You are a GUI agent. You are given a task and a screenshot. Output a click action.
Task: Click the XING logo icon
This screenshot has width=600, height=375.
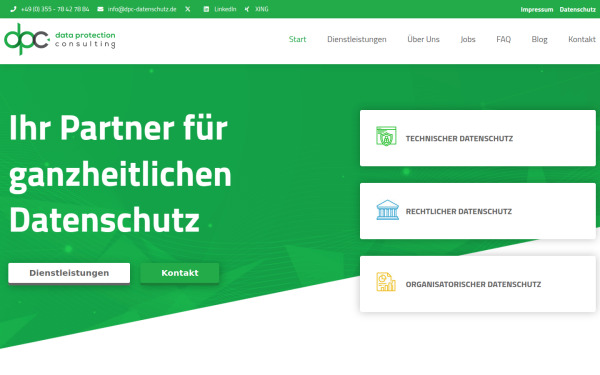pyautogui.click(x=247, y=9)
